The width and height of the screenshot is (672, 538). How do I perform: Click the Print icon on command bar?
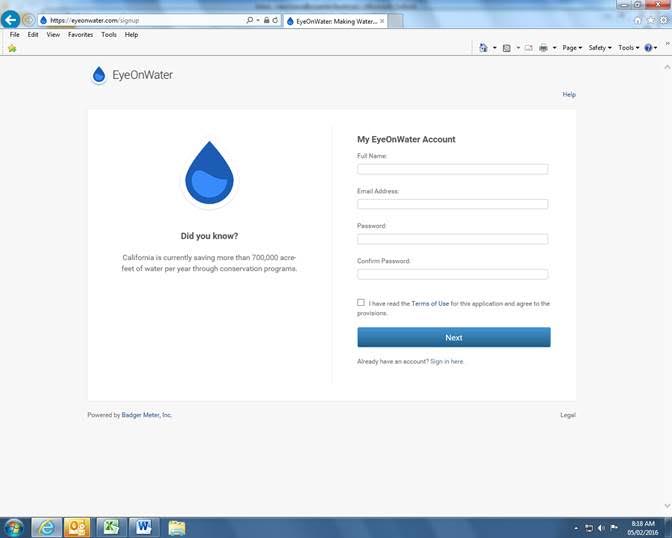tap(543, 48)
